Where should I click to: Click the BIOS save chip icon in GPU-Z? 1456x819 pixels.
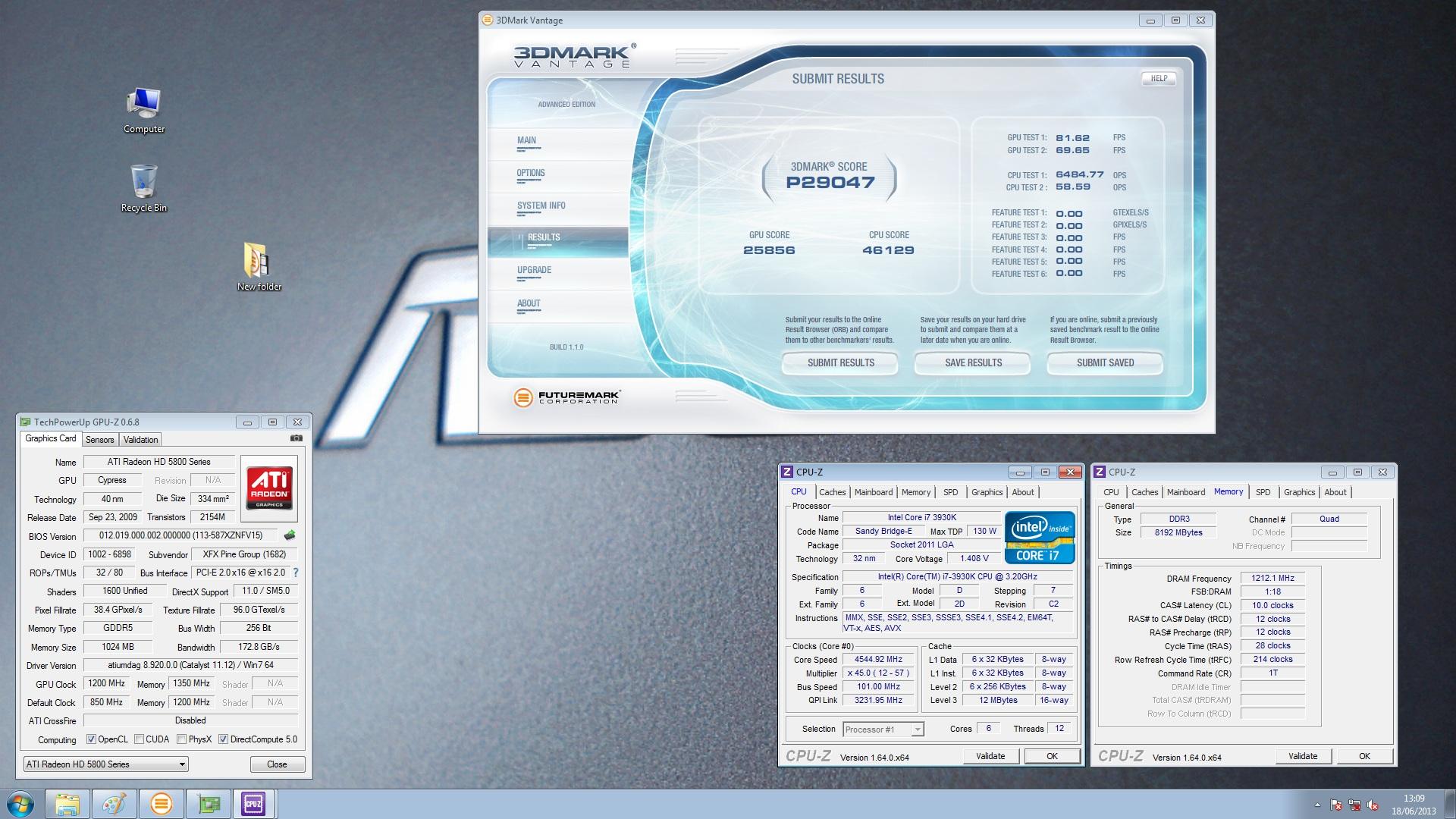click(x=290, y=535)
